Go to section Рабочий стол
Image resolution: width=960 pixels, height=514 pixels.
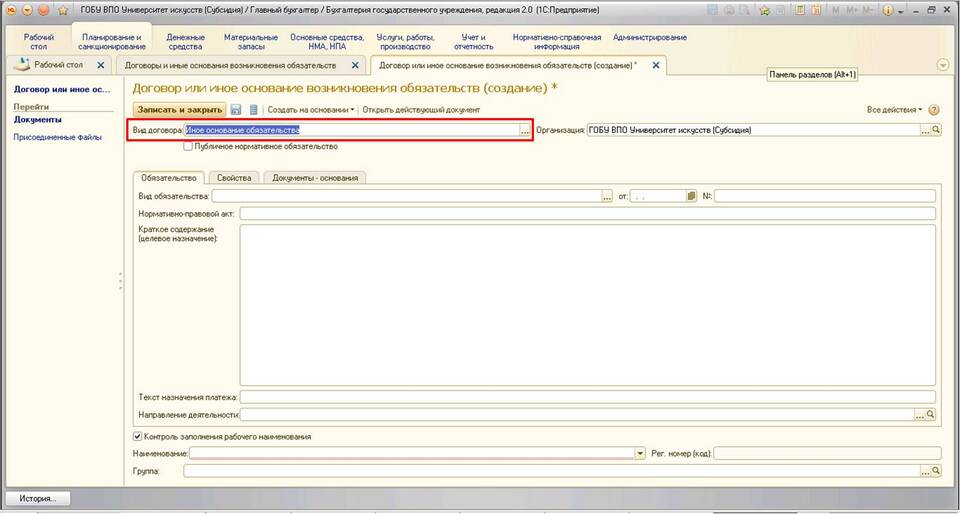39,42
